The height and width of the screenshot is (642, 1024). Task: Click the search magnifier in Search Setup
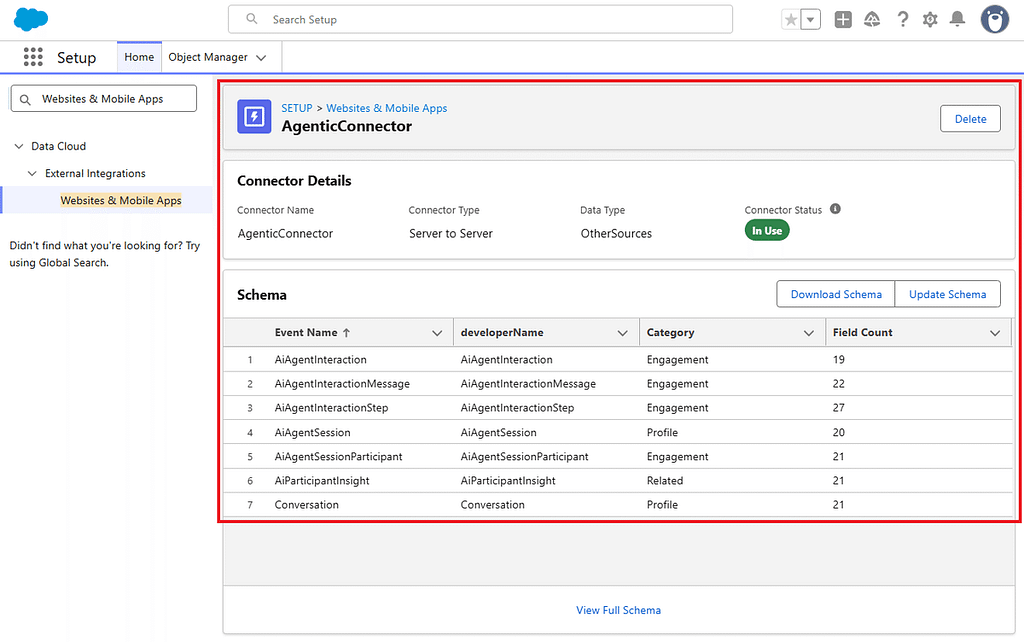click(x=251, y=20)
